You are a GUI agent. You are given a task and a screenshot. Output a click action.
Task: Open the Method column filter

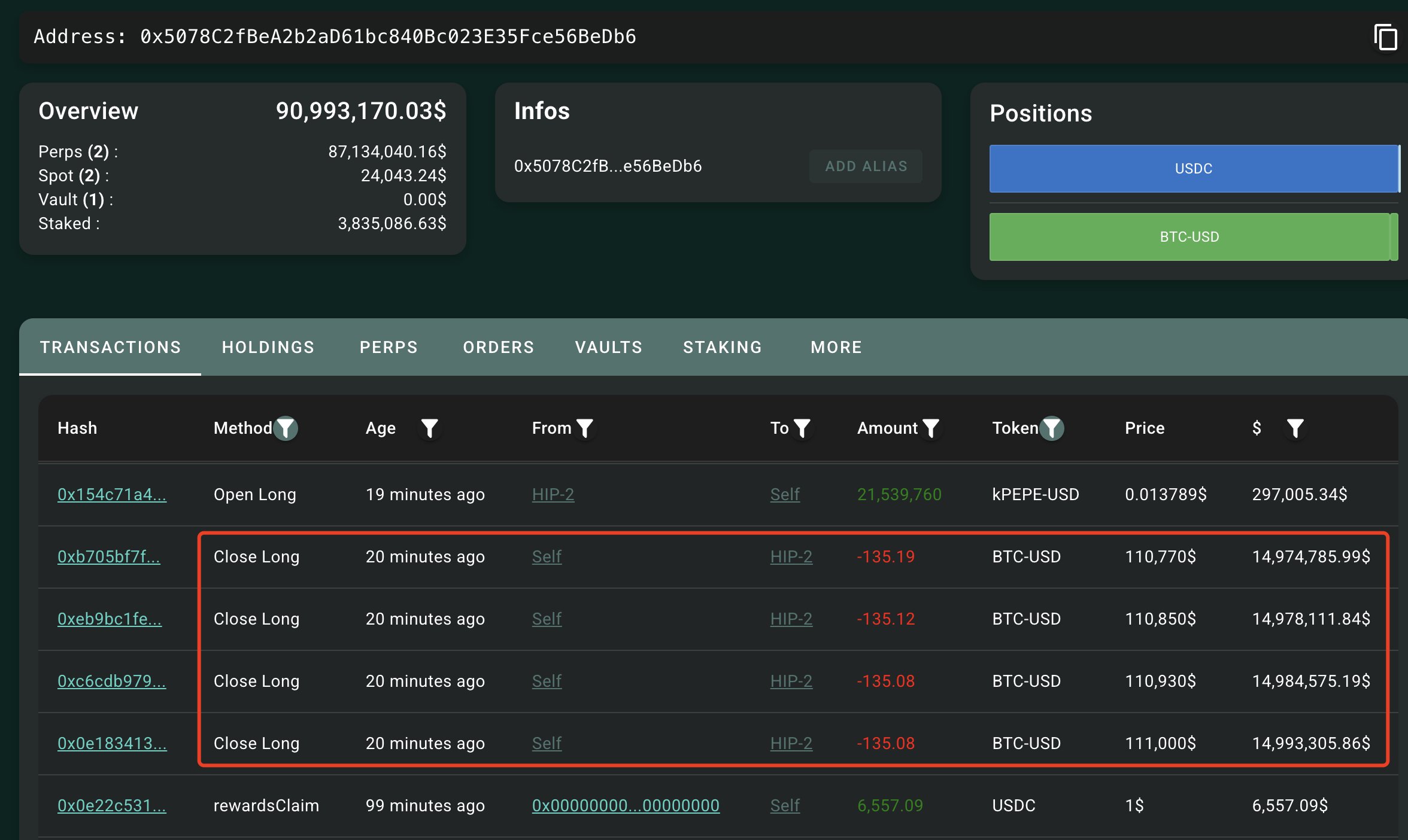[x=286, y=428]
